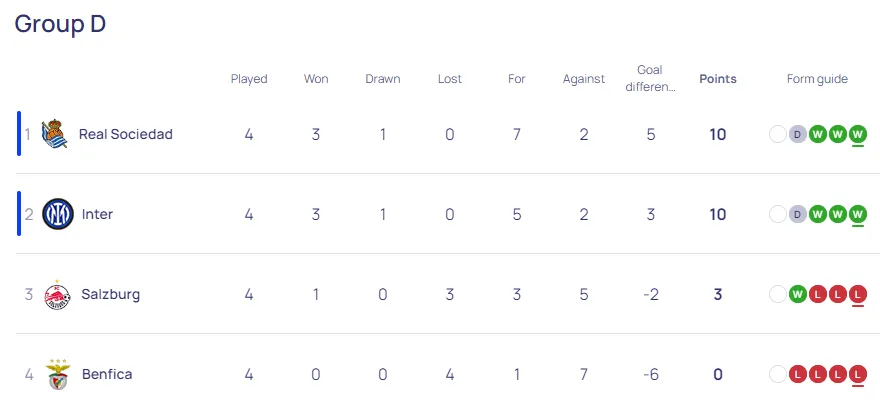Image resolution: width=880 pixels, height=404 pixels.
Task: Click the Played column header
Action: coord(249,79)
